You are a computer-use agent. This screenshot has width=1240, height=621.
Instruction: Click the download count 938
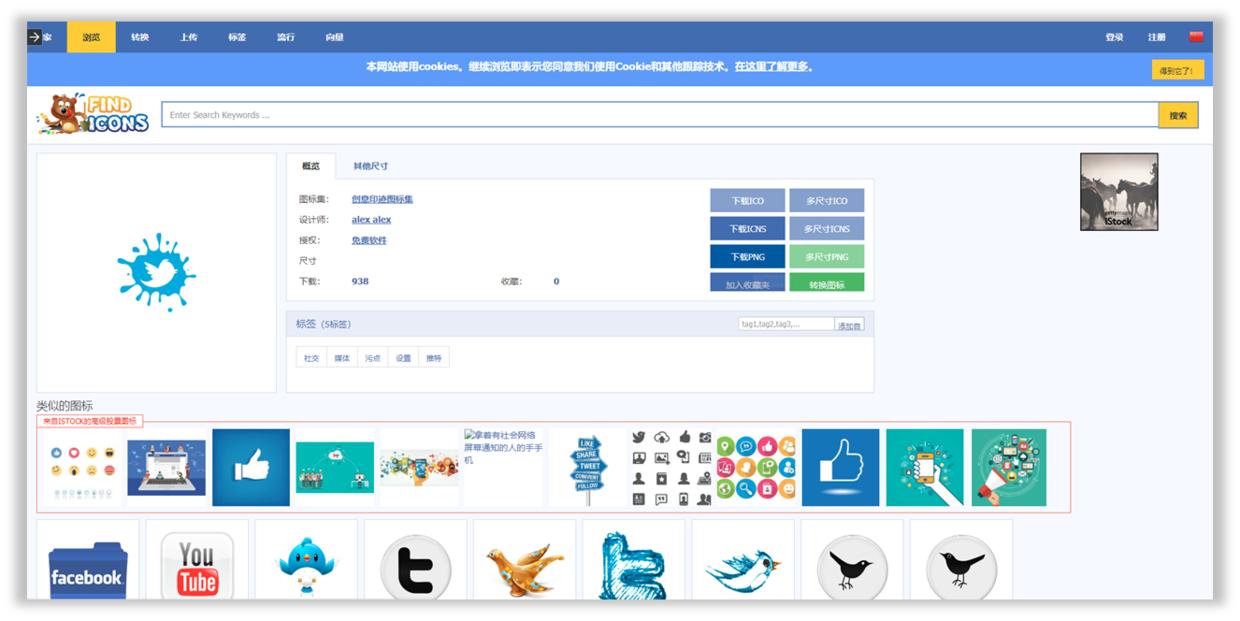tap(360, 281)
